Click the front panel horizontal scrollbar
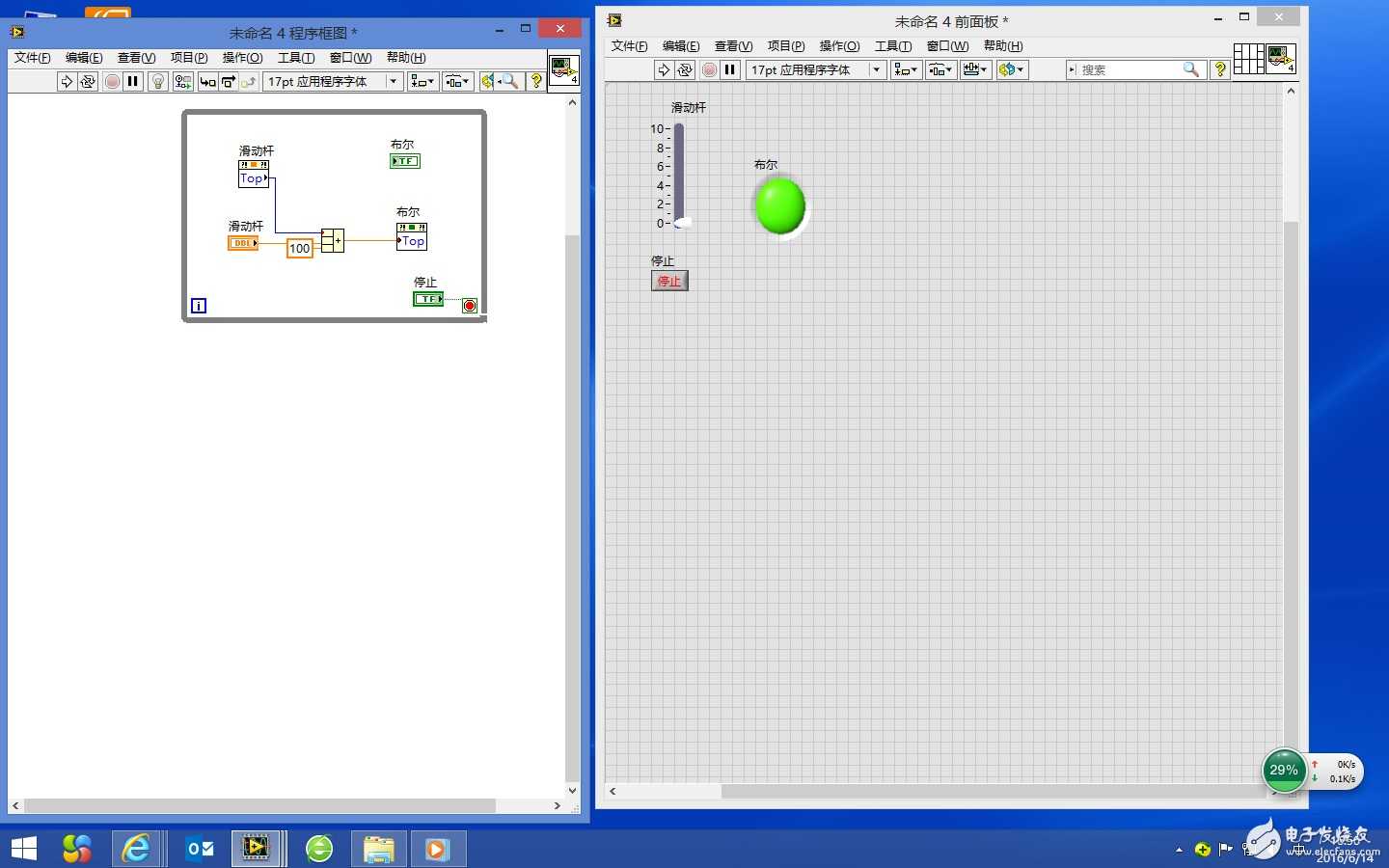Screen dimensions: 1389x868 943,791
